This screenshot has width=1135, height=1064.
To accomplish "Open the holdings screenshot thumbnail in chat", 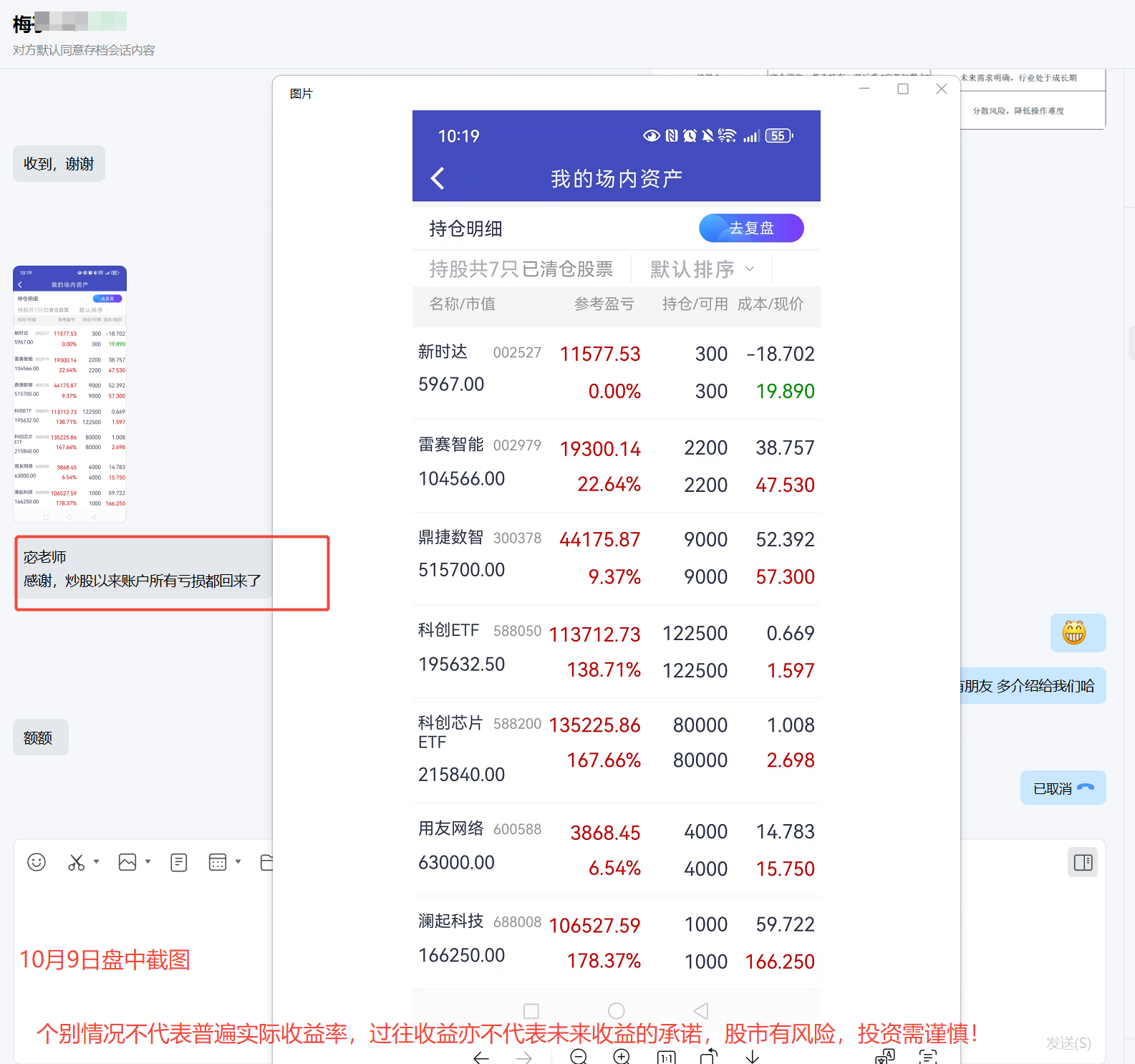I will [x=70, y=394].
